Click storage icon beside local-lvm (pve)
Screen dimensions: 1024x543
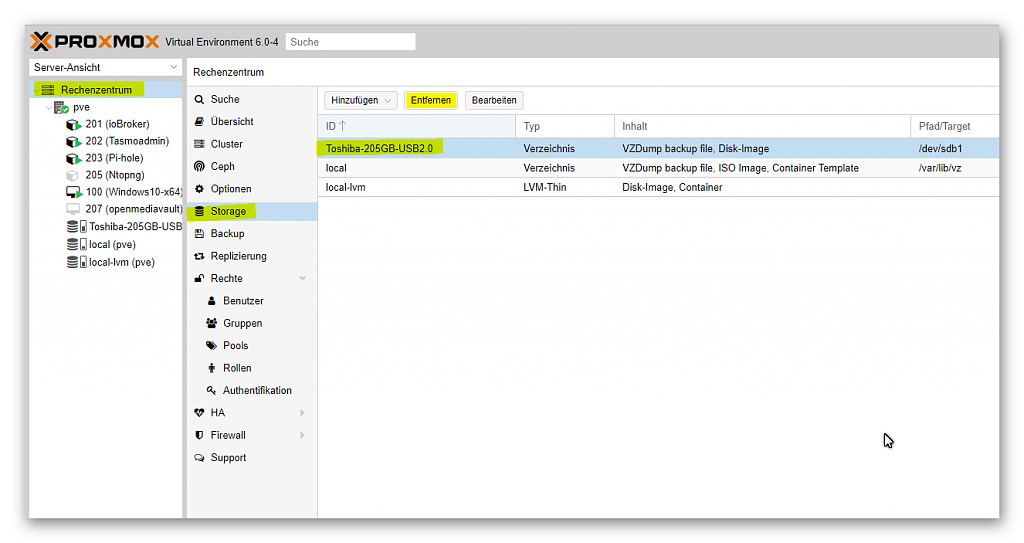tap(76, 262)
